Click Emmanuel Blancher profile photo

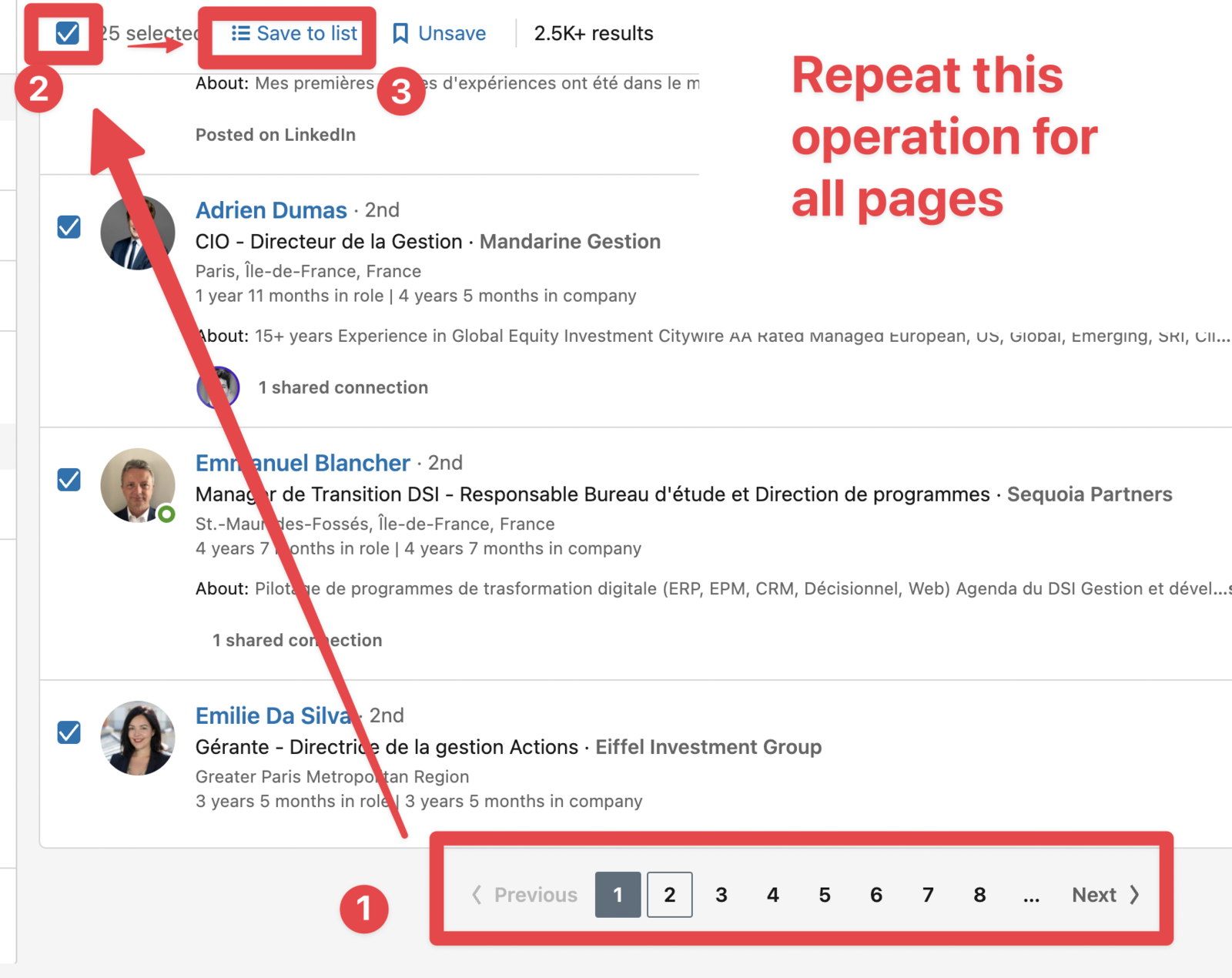coord(138,485)
